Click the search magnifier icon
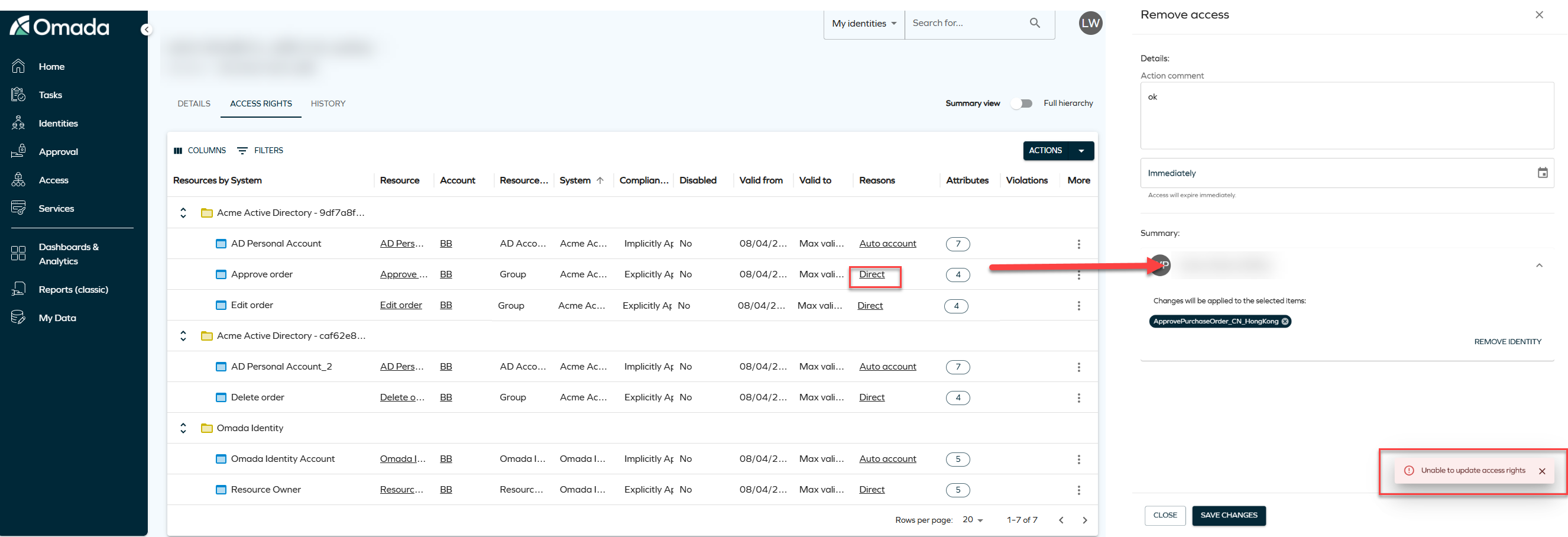 [x=1035, y=23]
